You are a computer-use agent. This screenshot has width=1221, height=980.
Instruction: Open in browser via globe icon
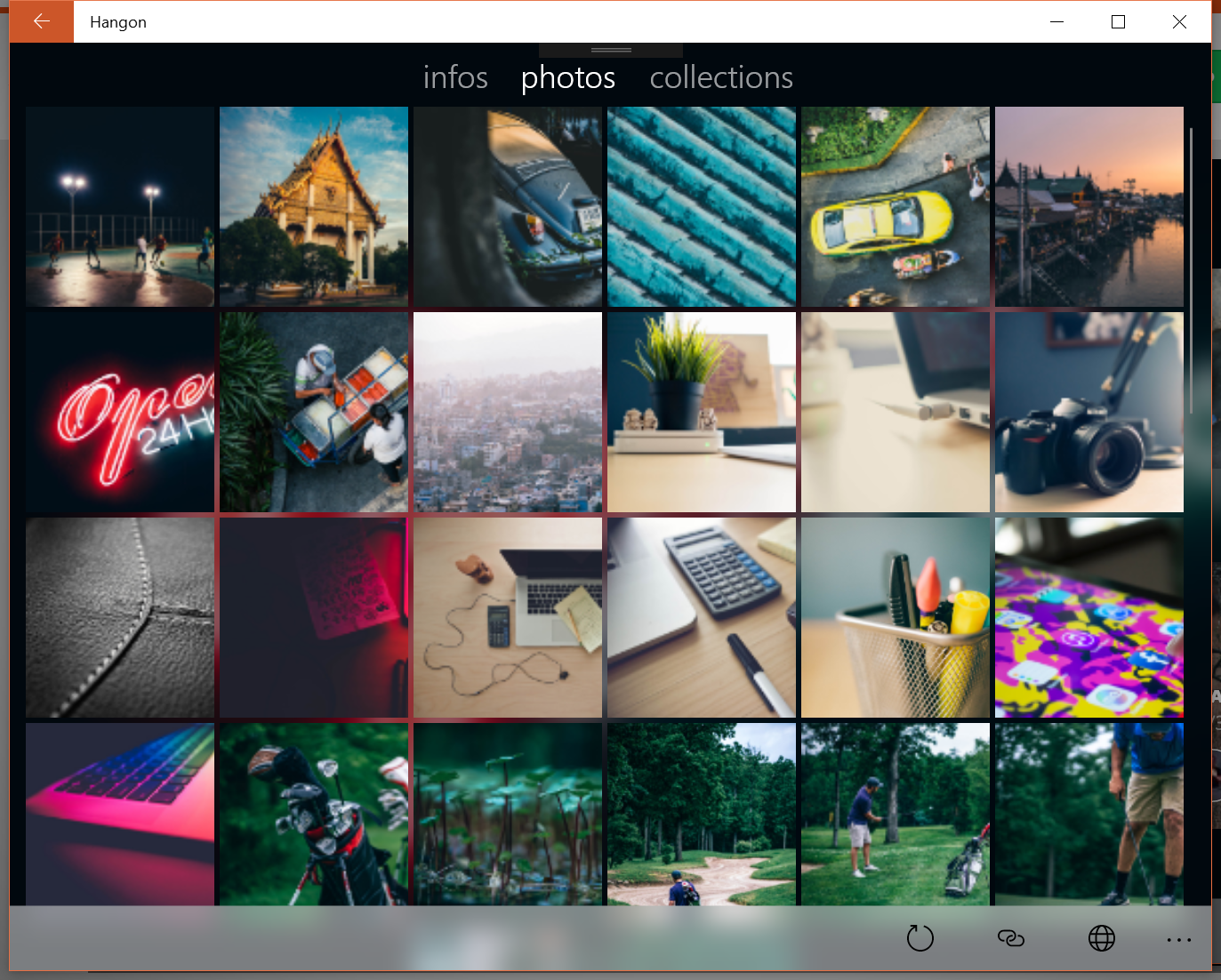[1102, 938]
